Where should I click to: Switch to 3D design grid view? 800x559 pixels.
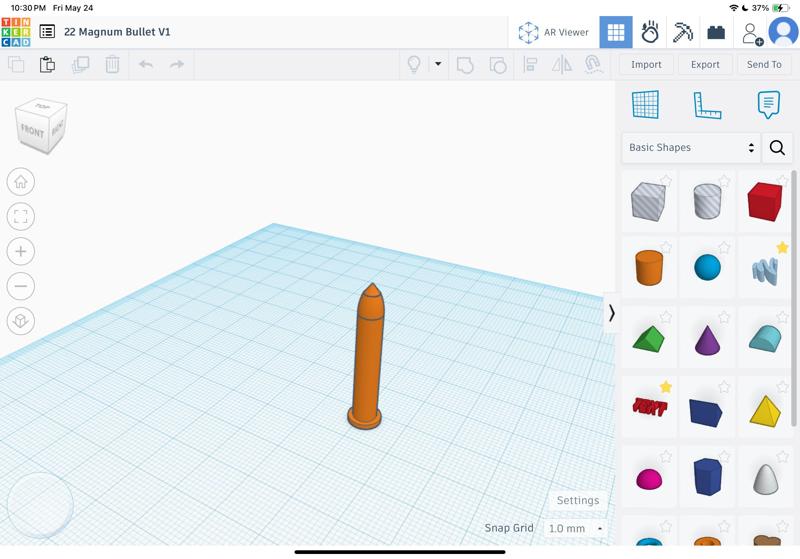pos(616,32)
